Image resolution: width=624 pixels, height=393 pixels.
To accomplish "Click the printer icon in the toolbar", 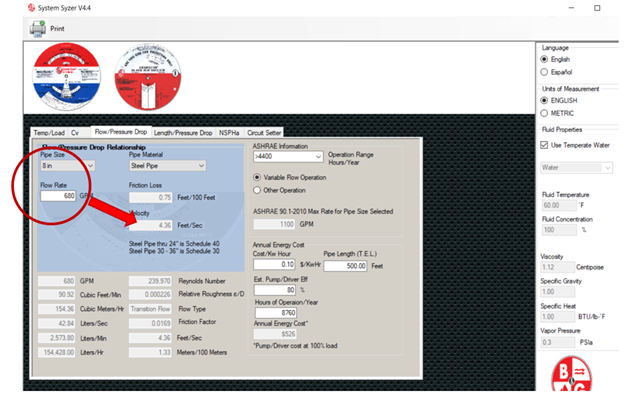I will tap(37, 29).
